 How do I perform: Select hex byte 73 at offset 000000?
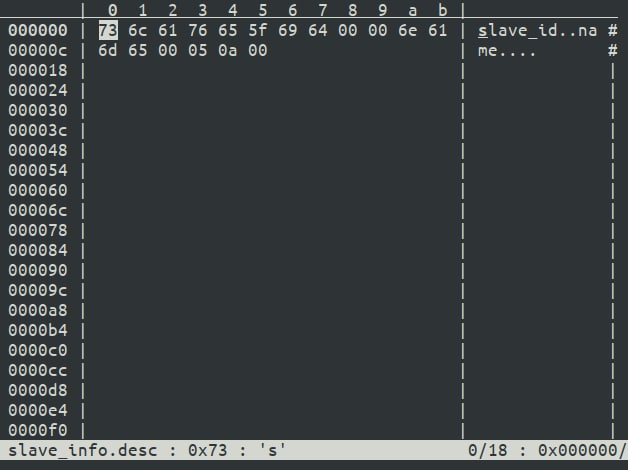point(108,30)
